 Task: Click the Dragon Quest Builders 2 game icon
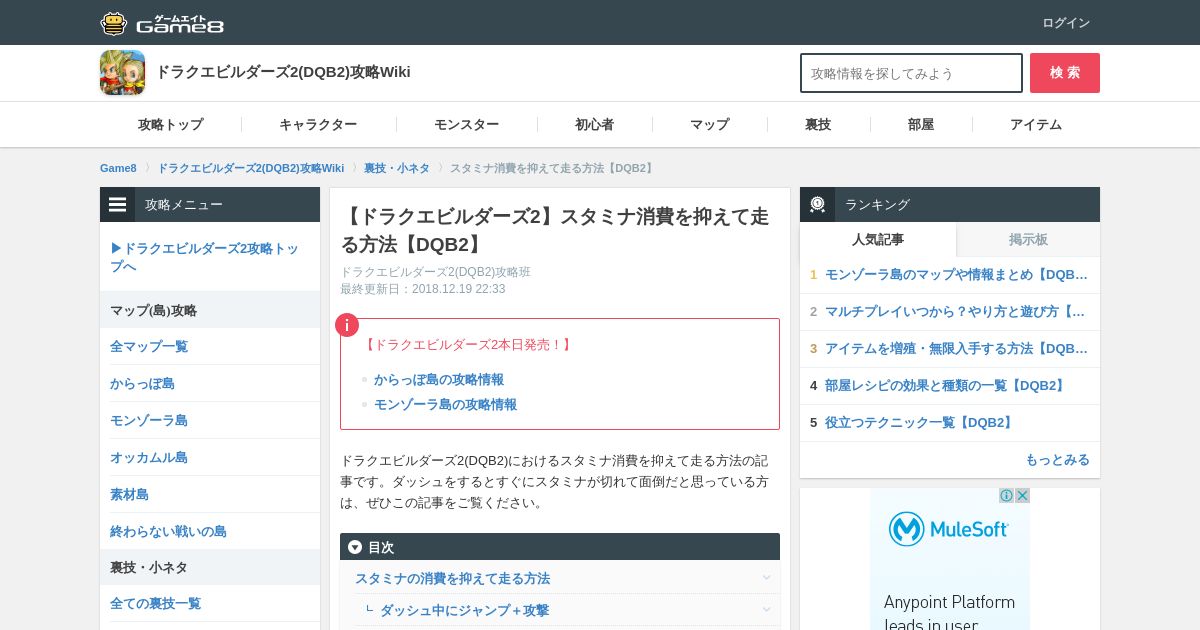tap(122, 72)
